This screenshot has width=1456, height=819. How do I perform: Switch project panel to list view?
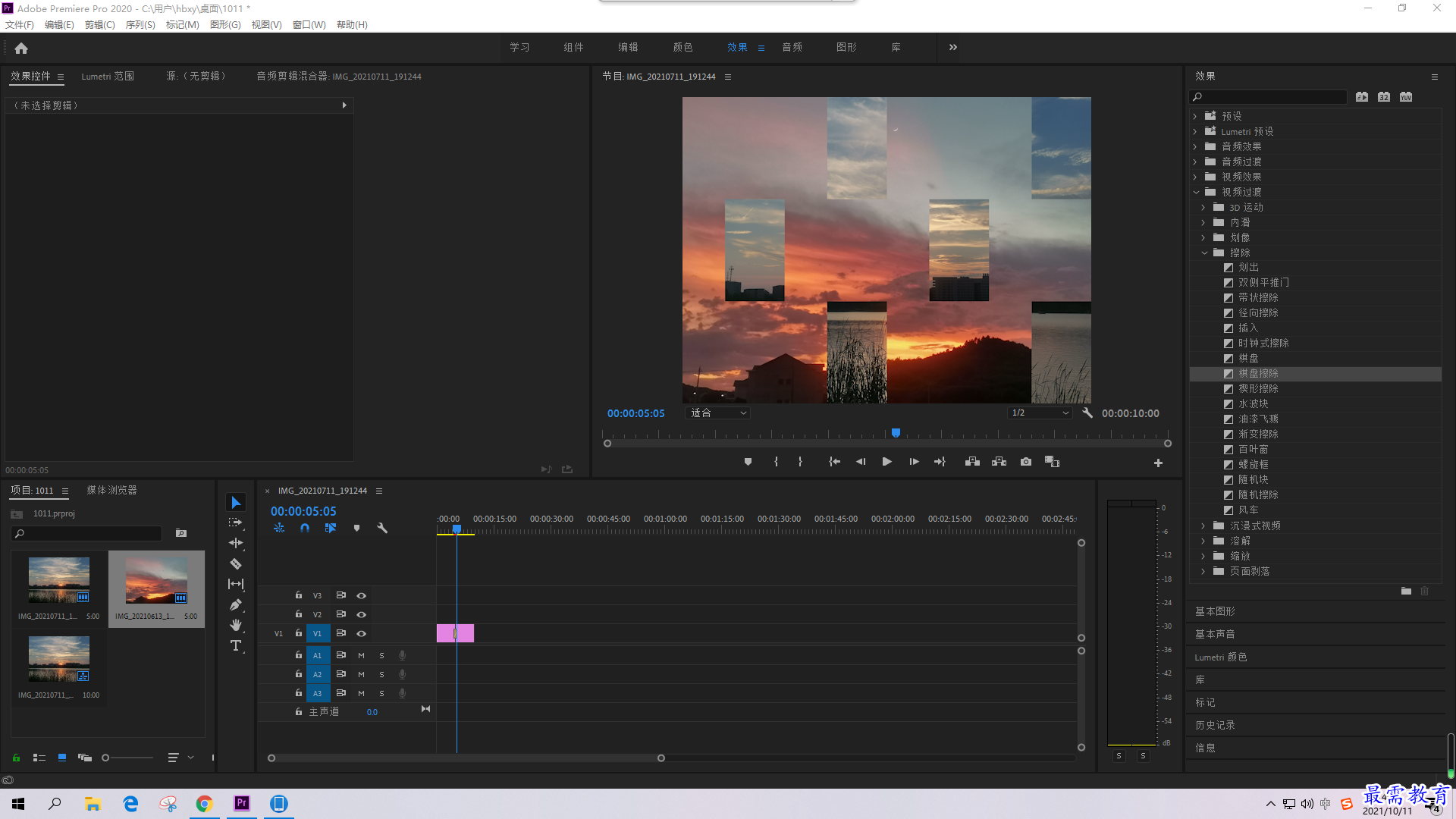point(39,758)
